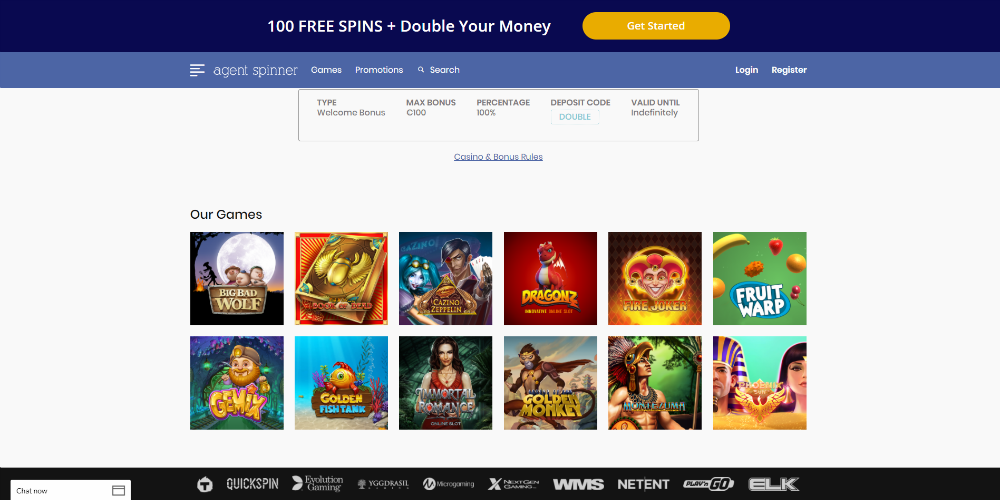1000x500 pixels.
Task: Copy the DOUBLE deposit code
Action: click(575, 117)
